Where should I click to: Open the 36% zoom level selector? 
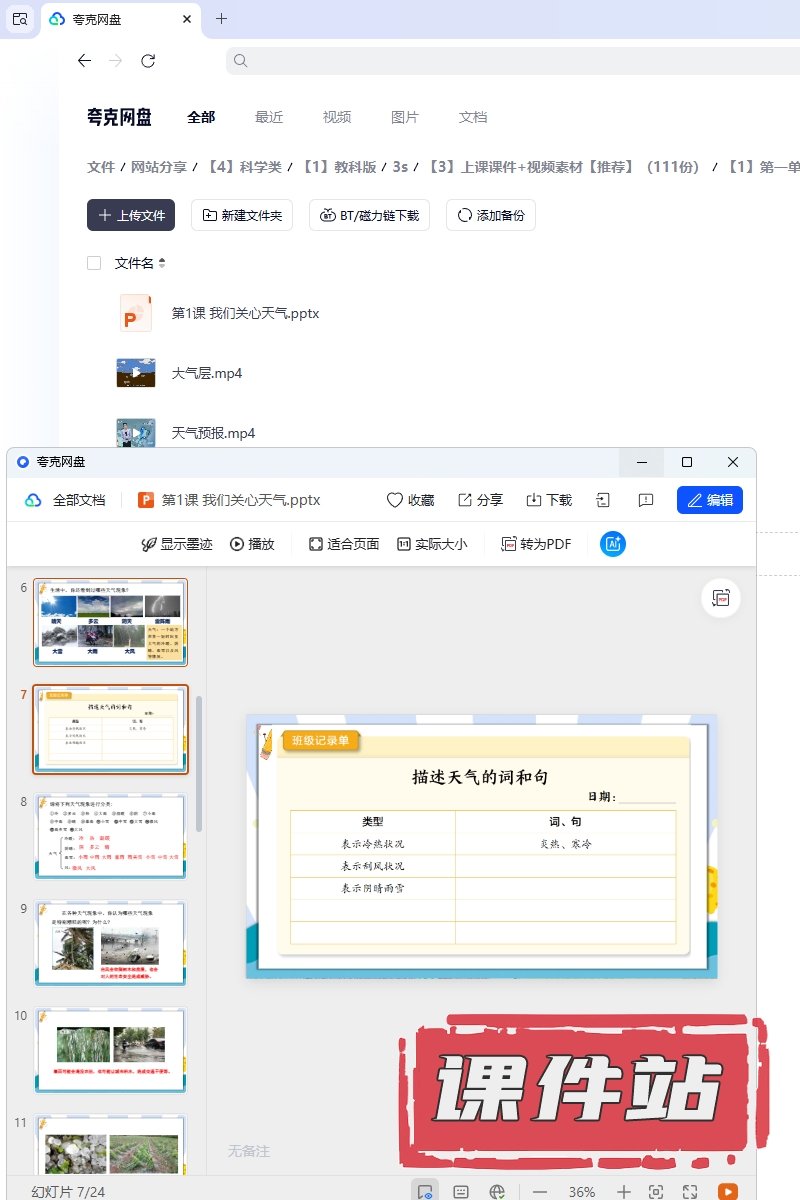click(x=582, y=1191)
